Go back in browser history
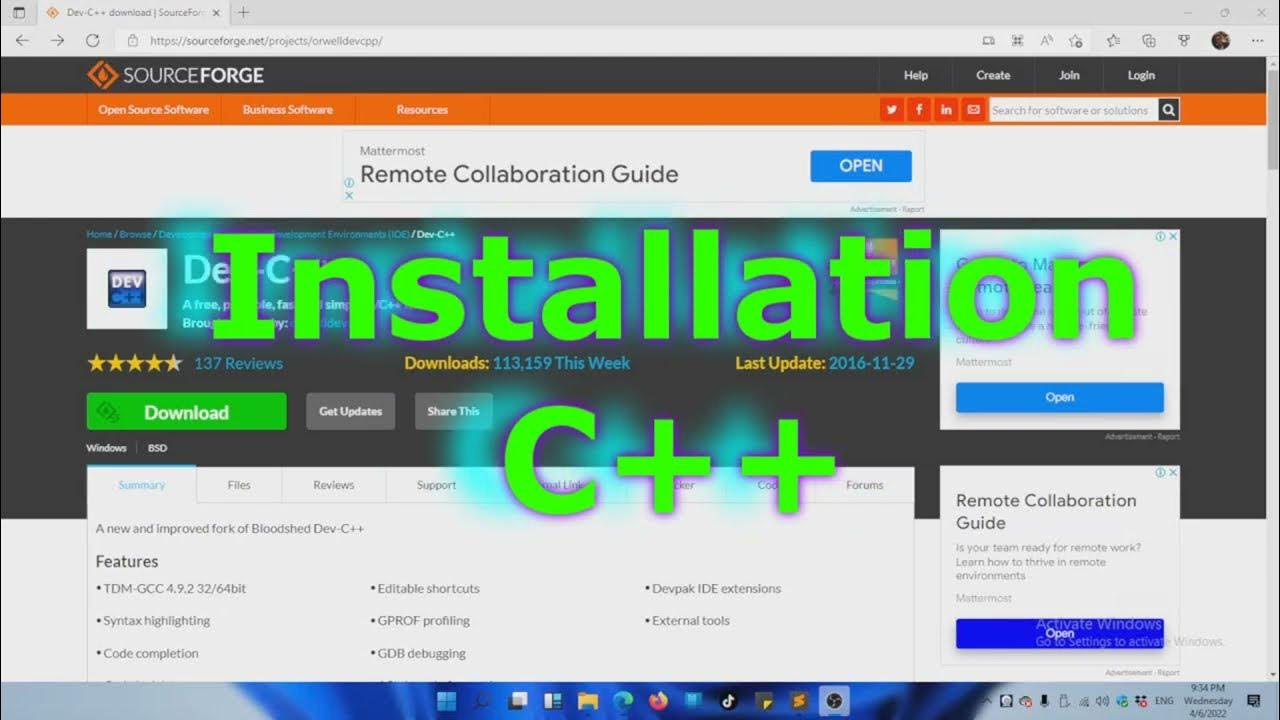This screenshot has width=1280, height=720. [22, 41]
